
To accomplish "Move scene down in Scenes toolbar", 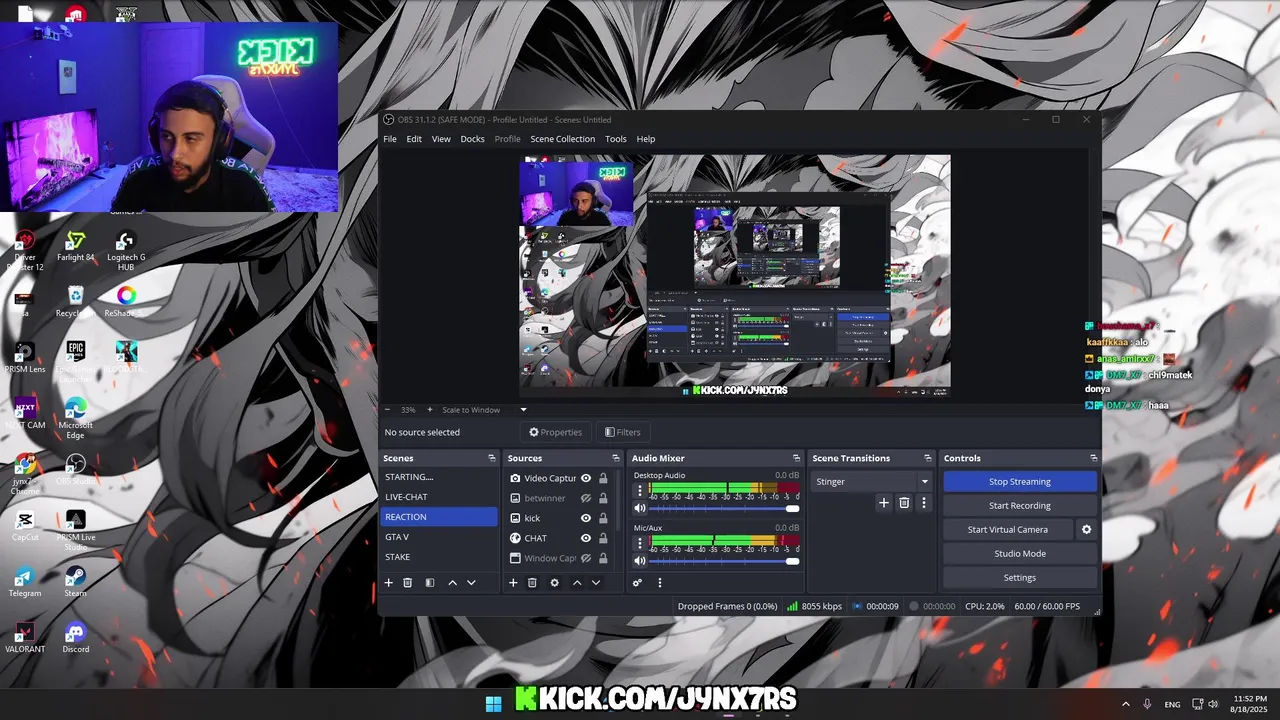I will click(471, 583).
